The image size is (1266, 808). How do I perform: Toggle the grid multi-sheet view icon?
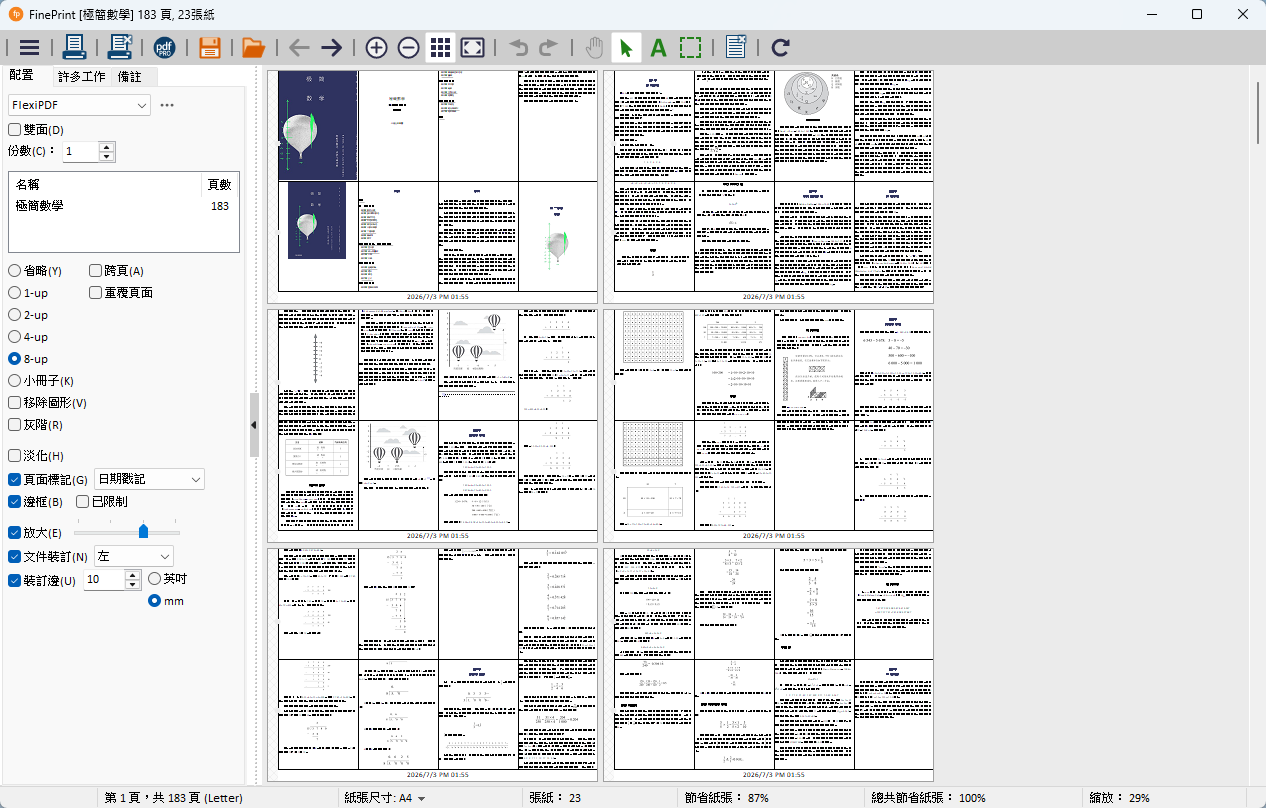pyautogui.click(x=440, y=47)
